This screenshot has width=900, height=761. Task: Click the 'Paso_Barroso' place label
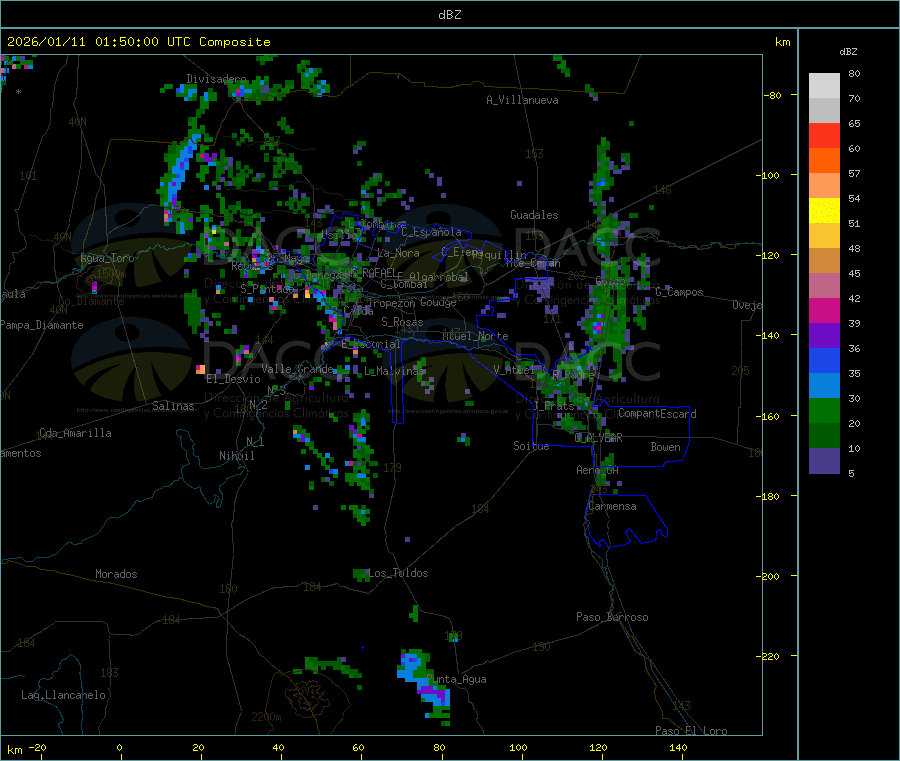click(x=612, y=617)
